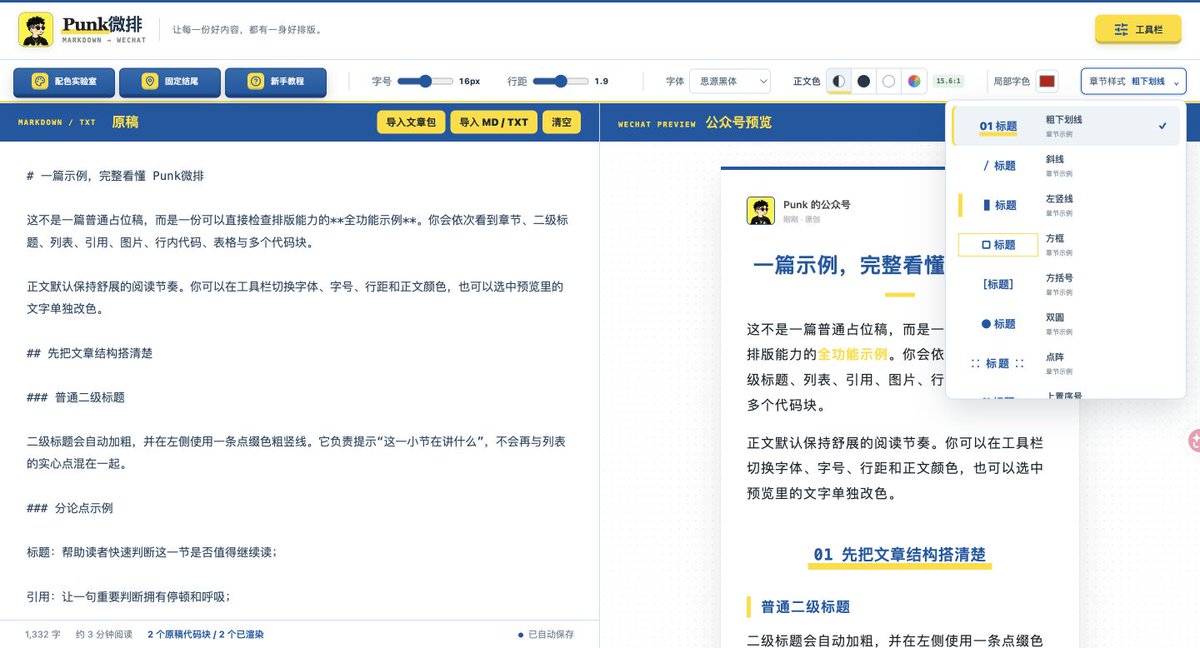Image resolution: width=1200 pixels, height=648 pixels.
Task: Open the 工具栏 toolbox button
Action: pyautogui.click(x=1138, y=30)
